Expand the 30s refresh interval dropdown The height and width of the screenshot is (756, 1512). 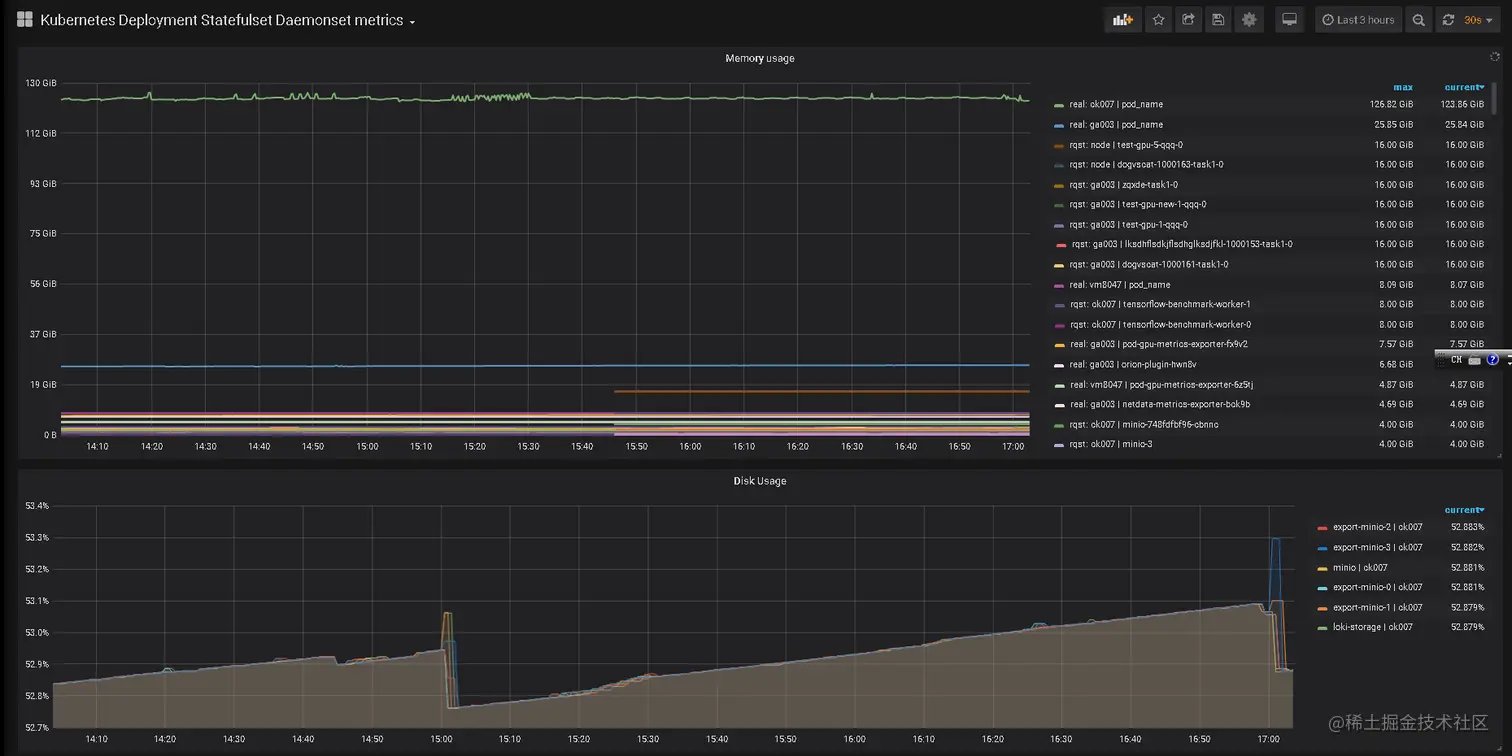(x=1478, y=20)
